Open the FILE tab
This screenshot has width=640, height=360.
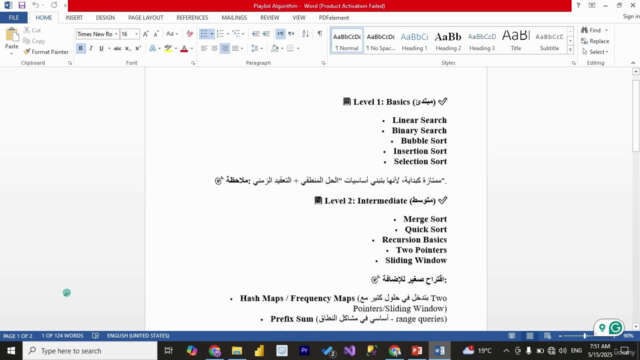[13, 18]
